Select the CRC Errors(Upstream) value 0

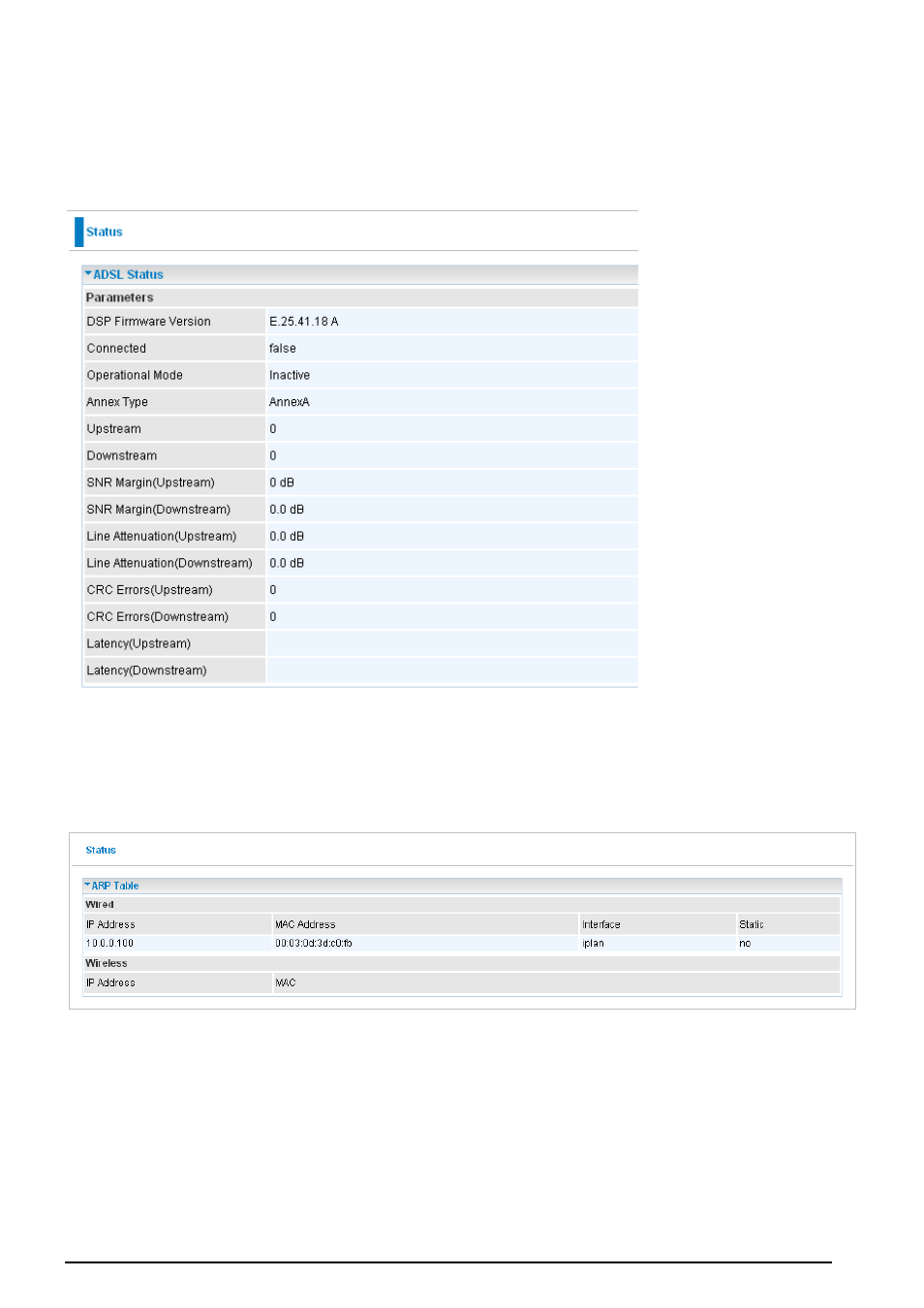point(273,590)
